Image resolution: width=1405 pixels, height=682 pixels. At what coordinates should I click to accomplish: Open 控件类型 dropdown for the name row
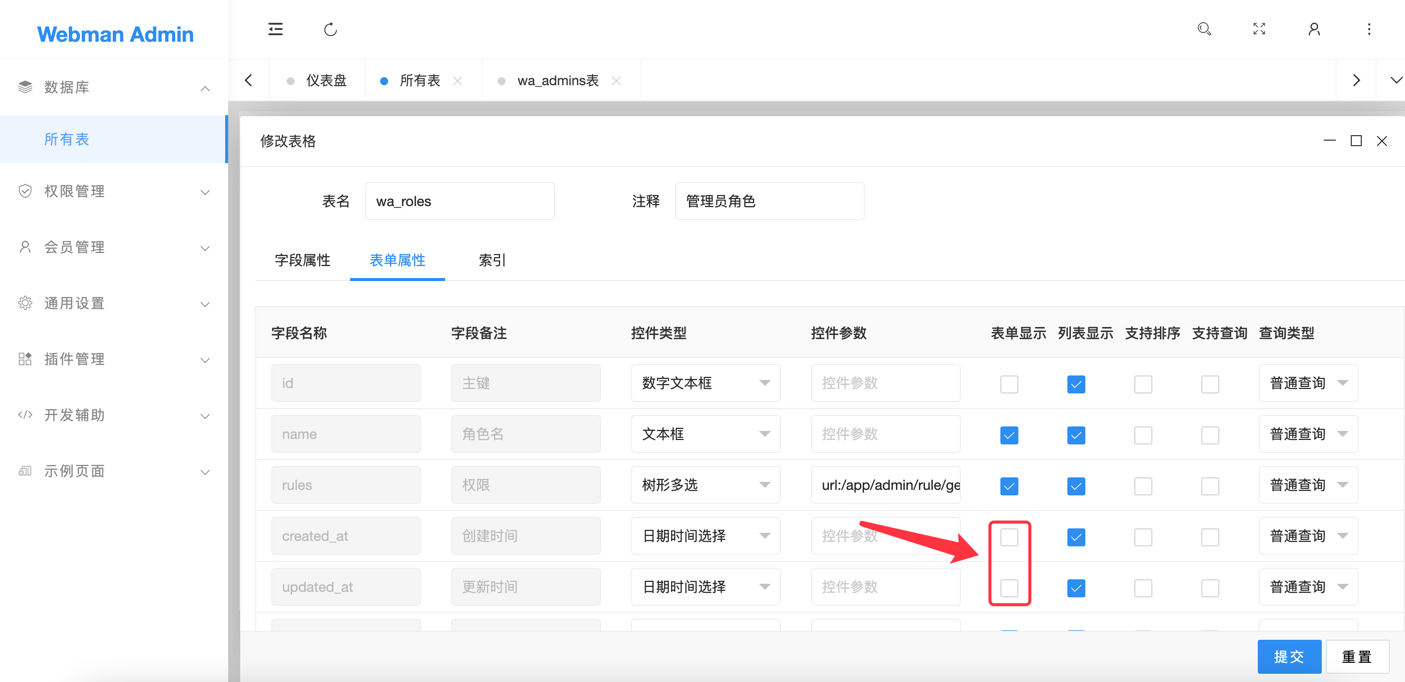point(706,434)
